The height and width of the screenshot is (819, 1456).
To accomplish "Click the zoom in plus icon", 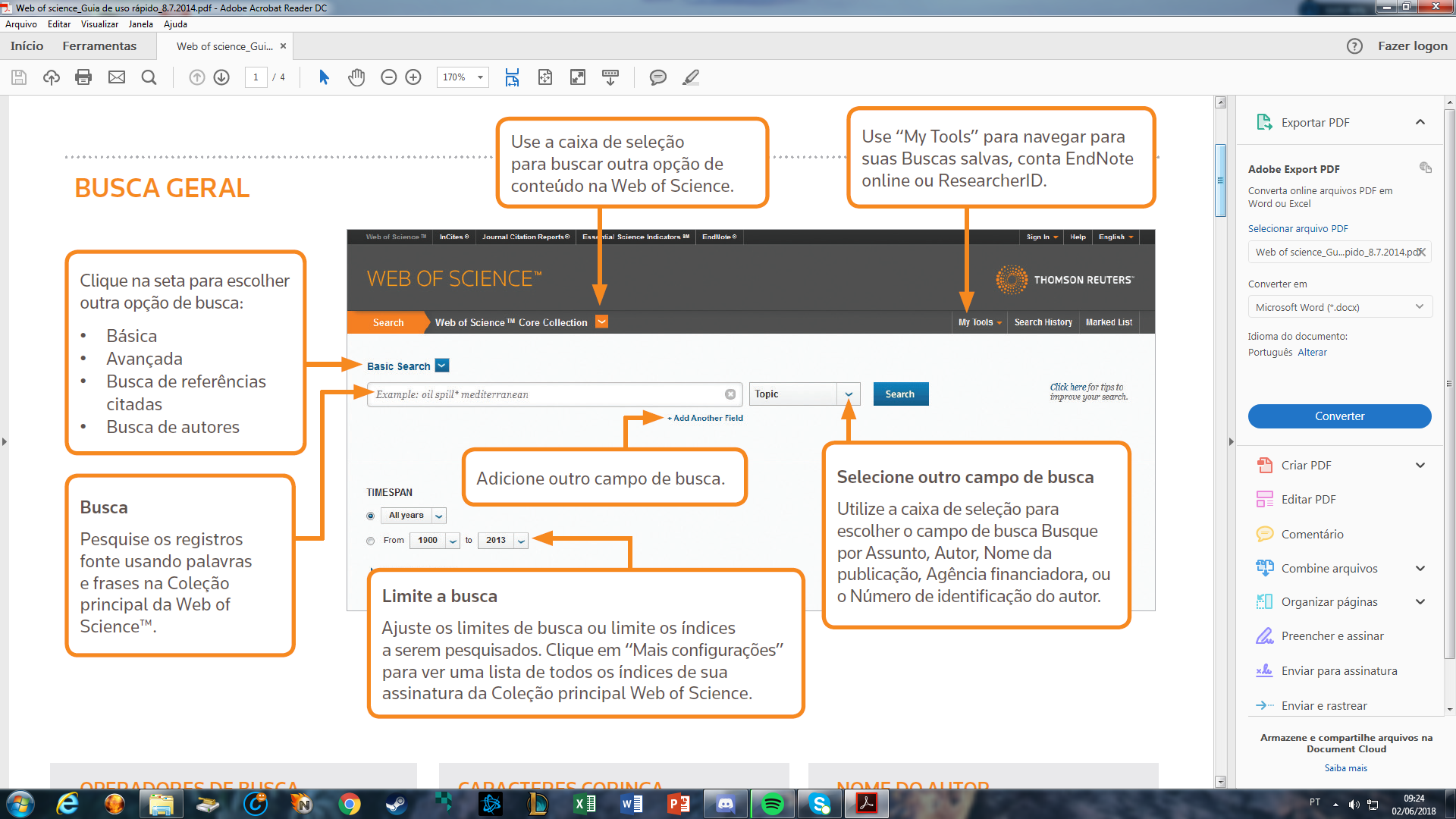I will click(413, 77).
